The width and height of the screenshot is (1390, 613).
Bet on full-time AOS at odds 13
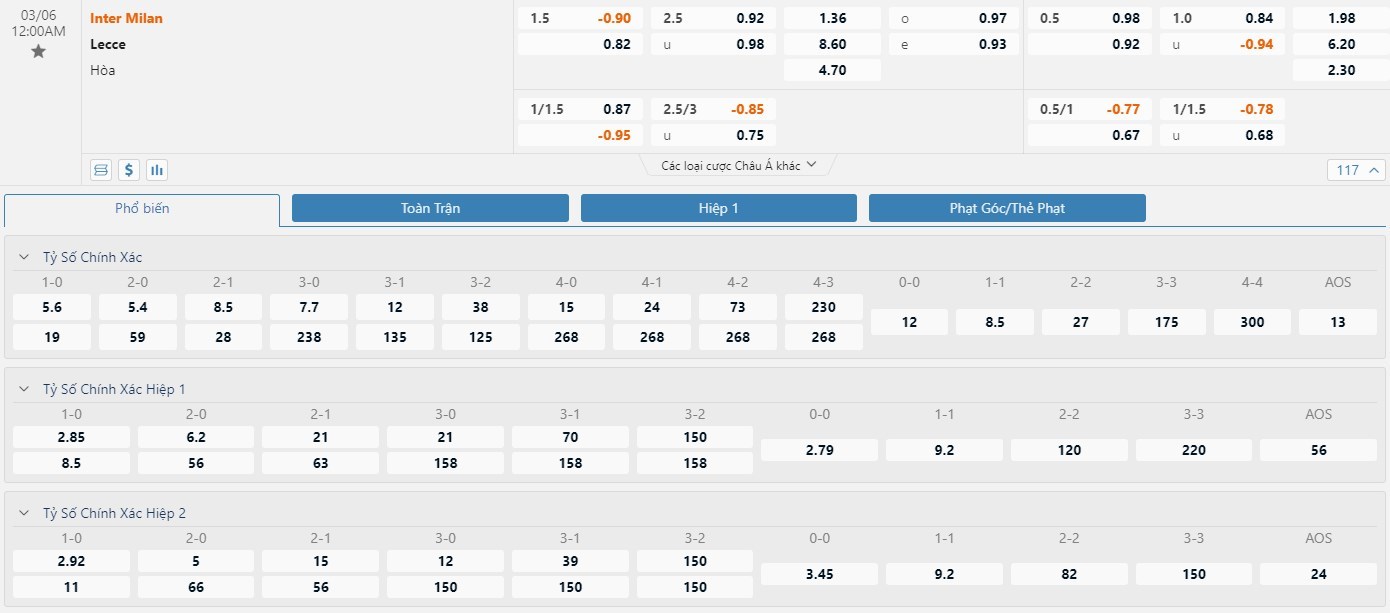1337,322
